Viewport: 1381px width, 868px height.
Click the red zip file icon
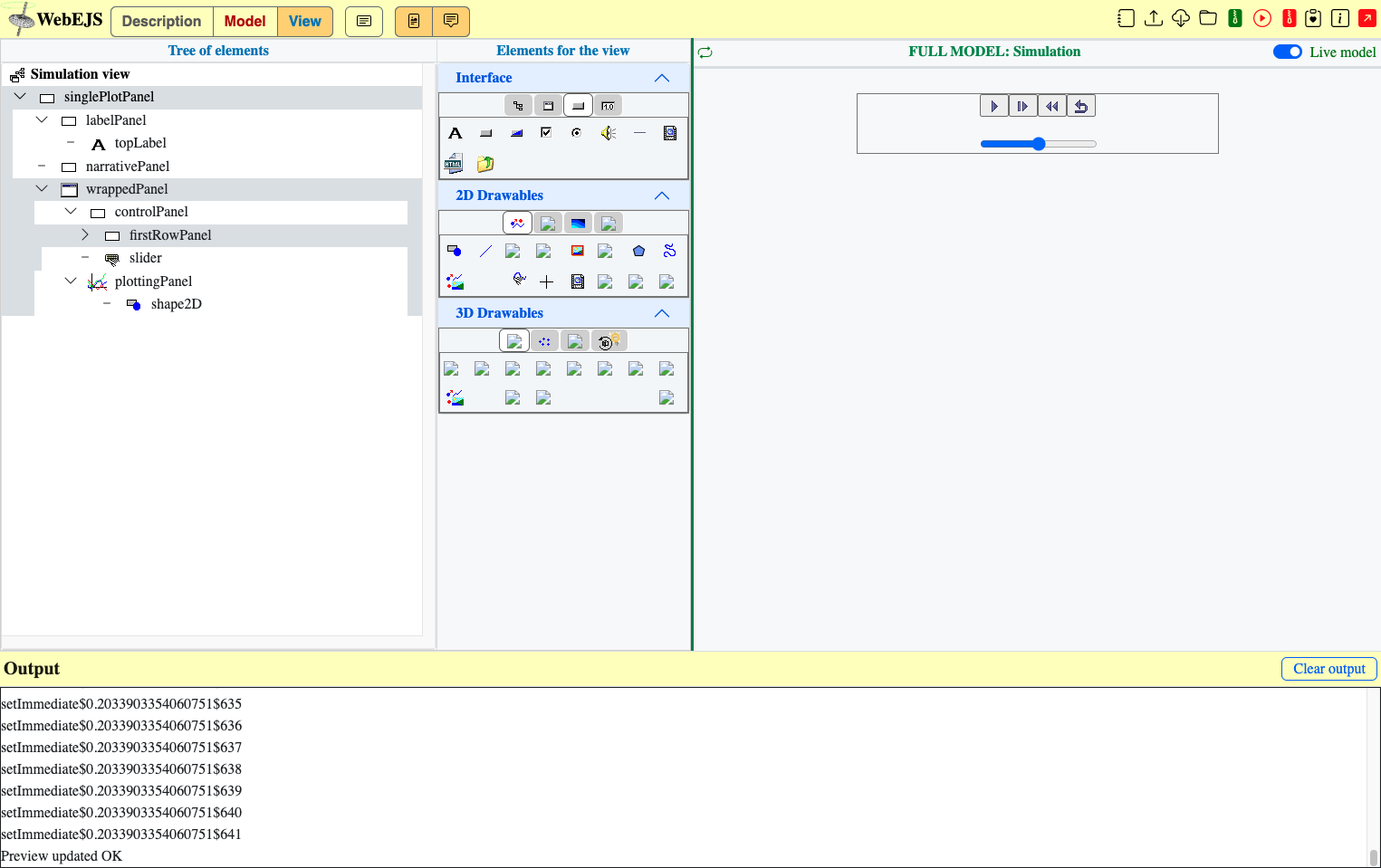coord(1289,18)
